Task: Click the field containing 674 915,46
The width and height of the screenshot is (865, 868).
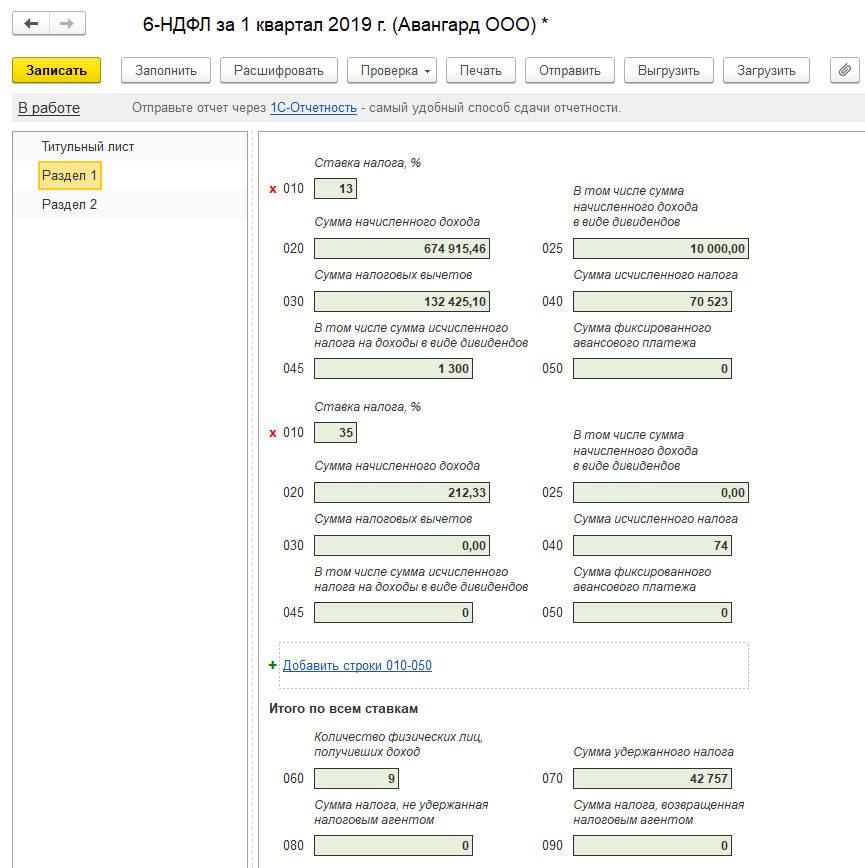Action: click(x=402, y=249)
